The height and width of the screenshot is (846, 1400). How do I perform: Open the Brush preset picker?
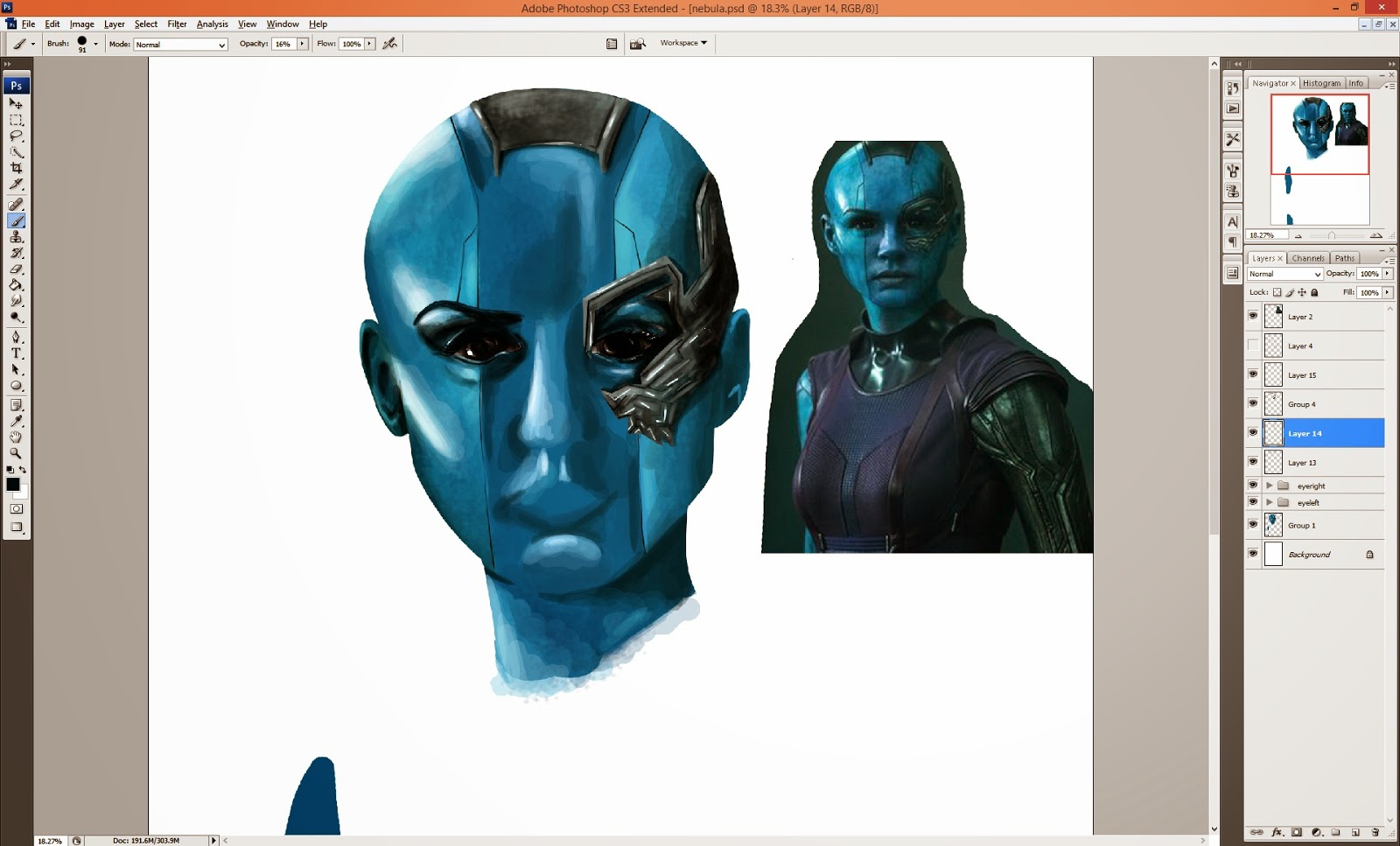coord(95,44)
